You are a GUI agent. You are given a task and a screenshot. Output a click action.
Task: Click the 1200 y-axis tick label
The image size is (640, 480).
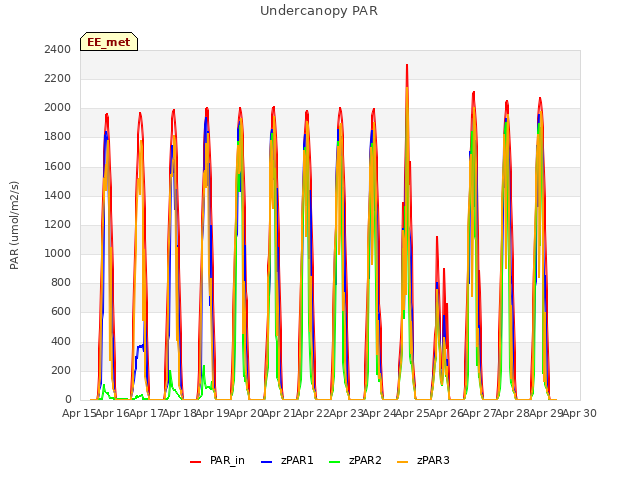pyautogui.click(x=58, y=224)
